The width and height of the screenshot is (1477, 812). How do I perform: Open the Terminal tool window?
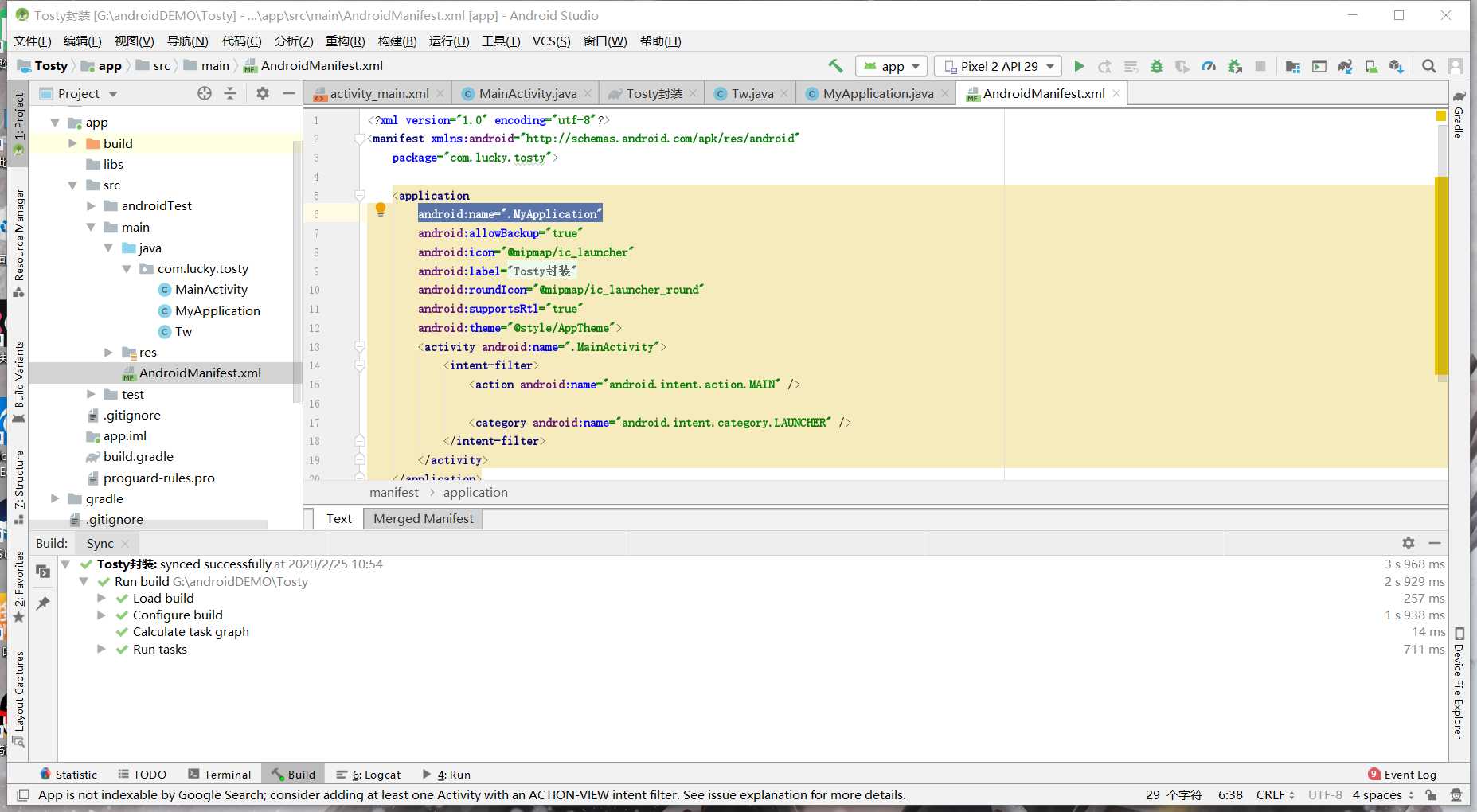click(x=219, y=774)
